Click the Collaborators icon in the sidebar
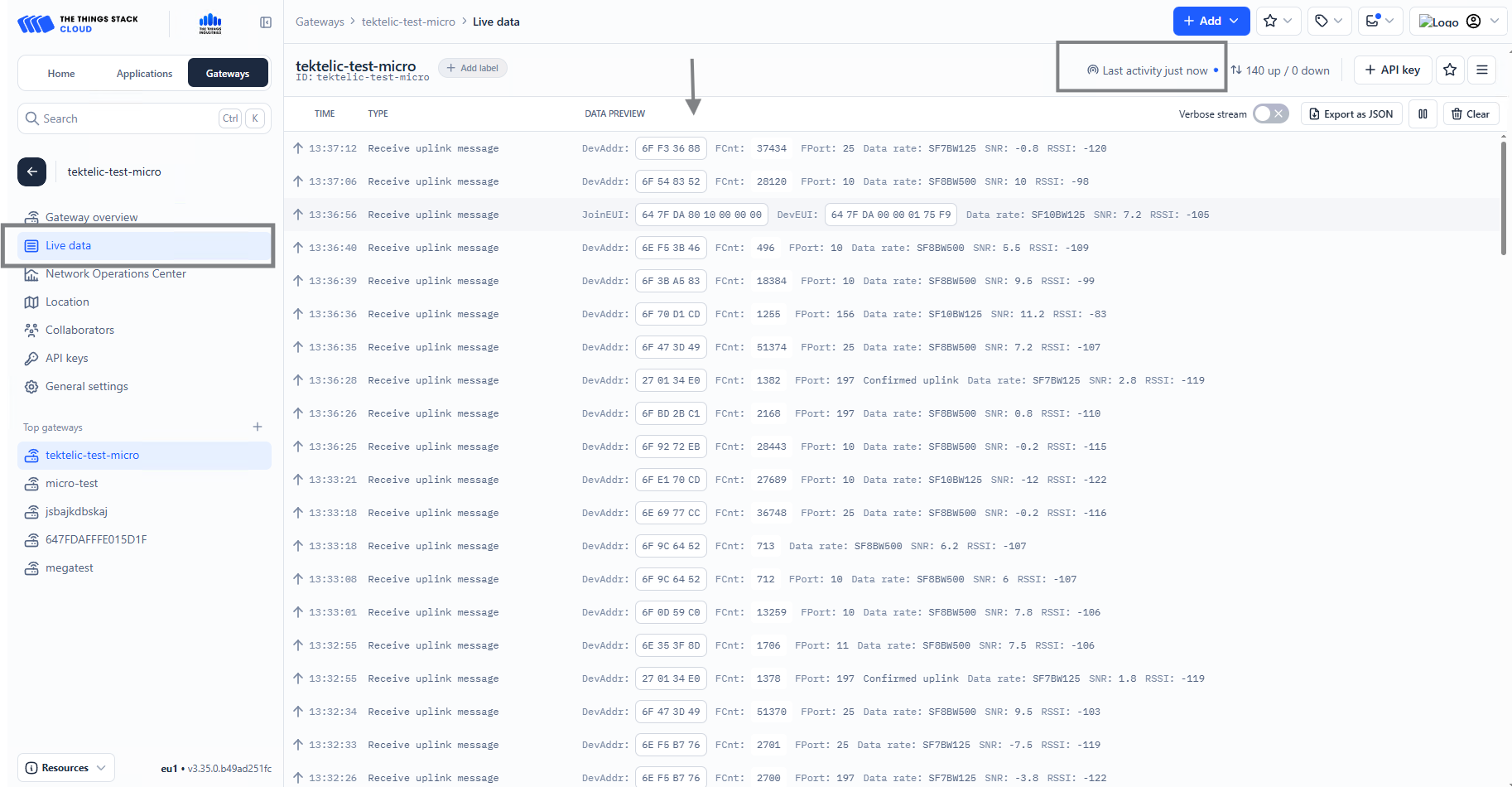The width and height of the screenshot is (1512, 787). pos(31,330)
